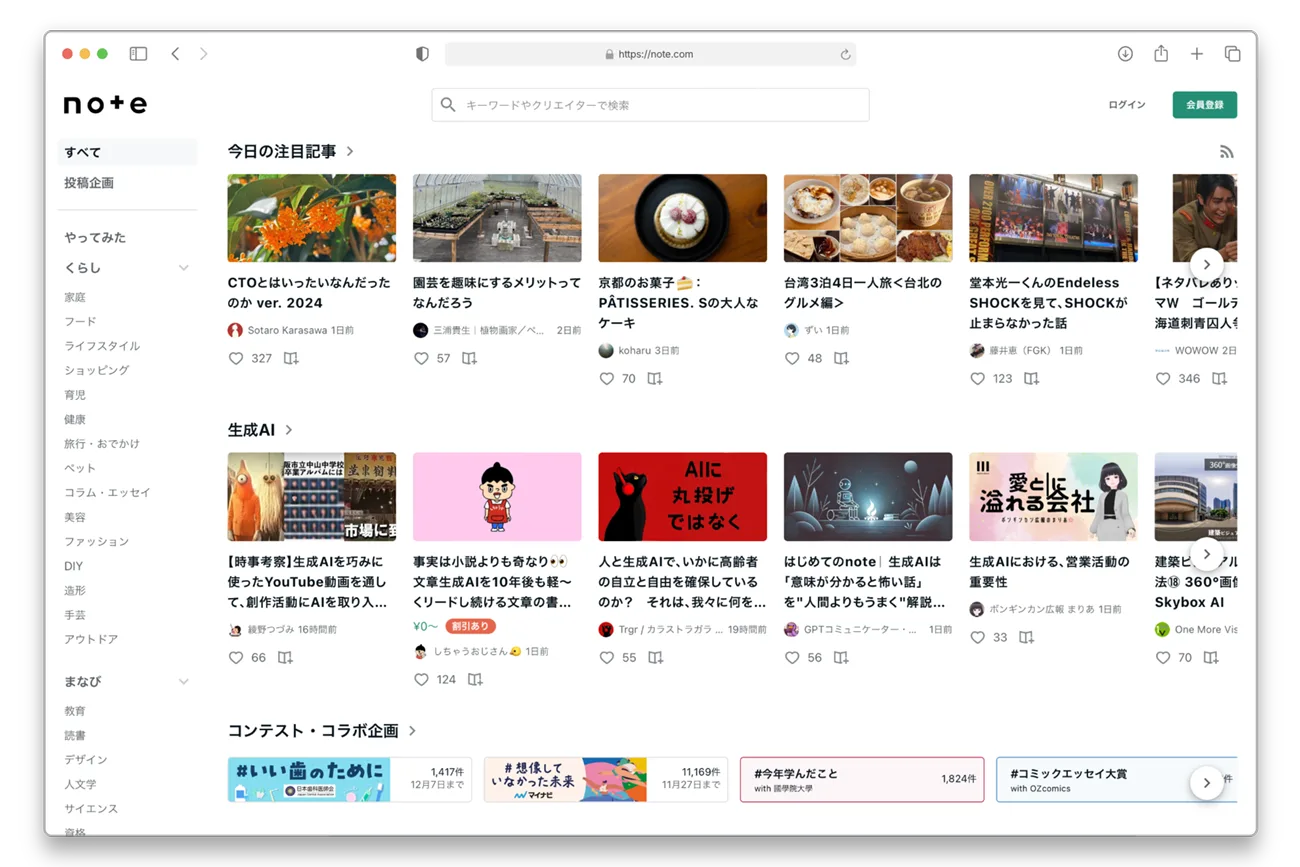Screen dimensions: 1300x867
Task: Toggle like on the はじめてのnote article
Action: [x=791, y=658]
